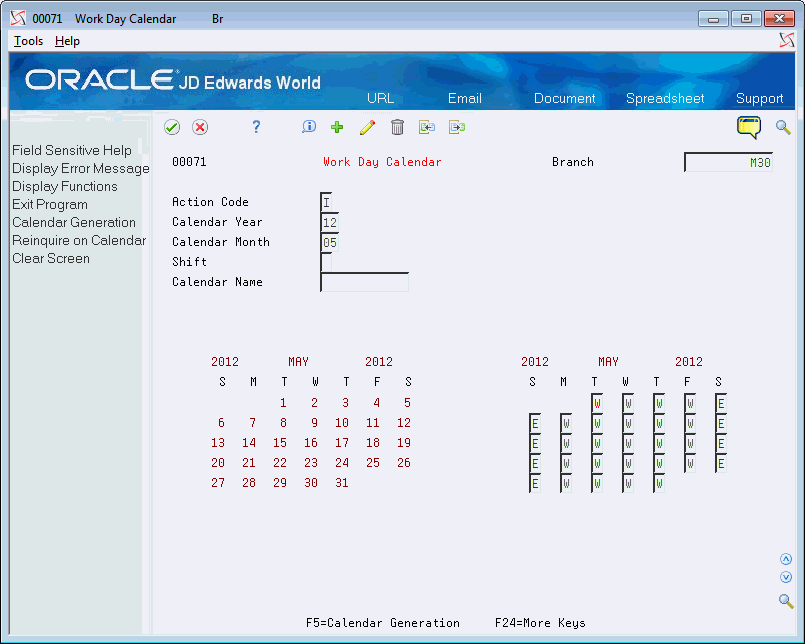Minimize the Work Day Calendar window
805x644 pixels.
pos(713,19)
